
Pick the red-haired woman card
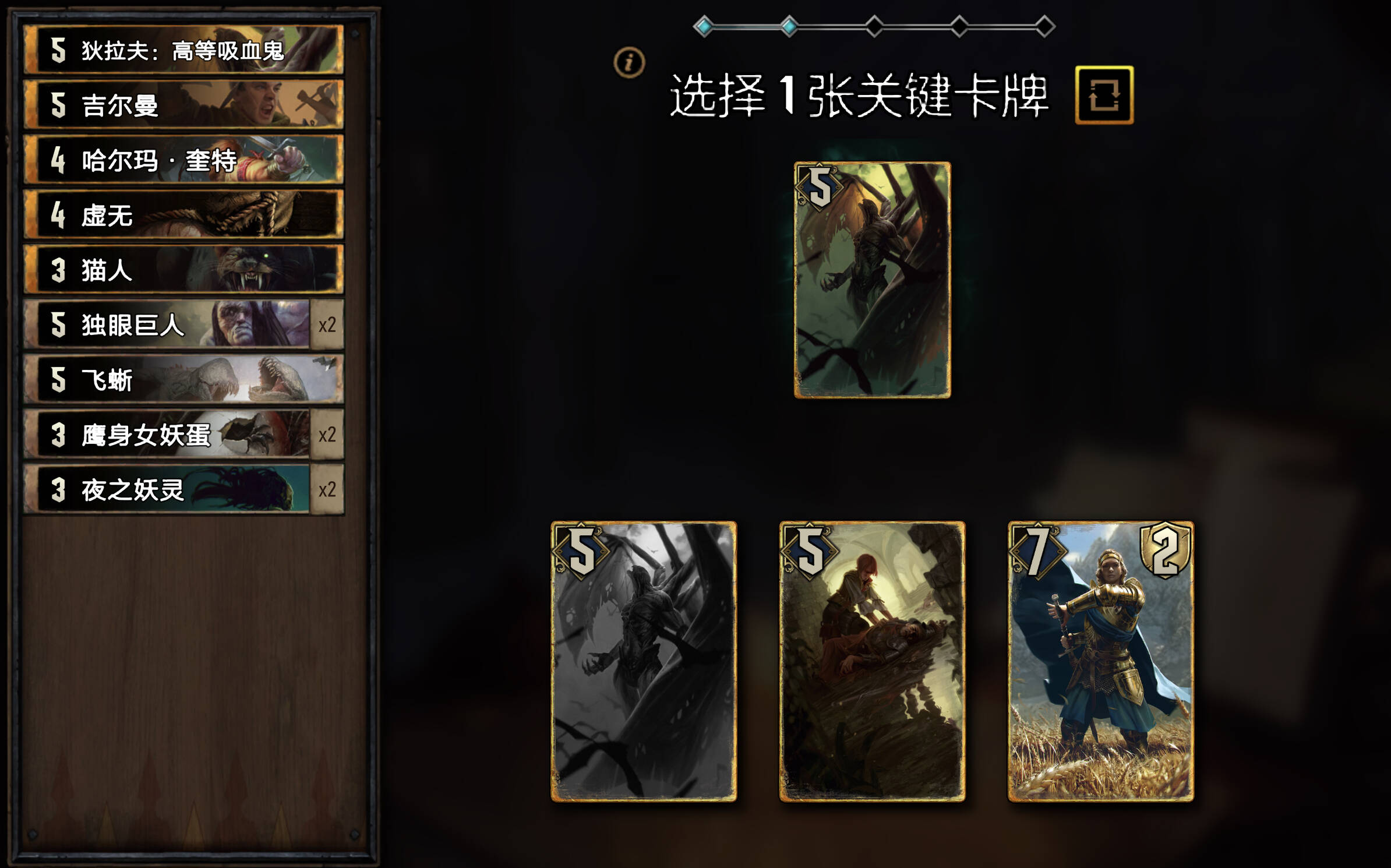tap(872, 661)
